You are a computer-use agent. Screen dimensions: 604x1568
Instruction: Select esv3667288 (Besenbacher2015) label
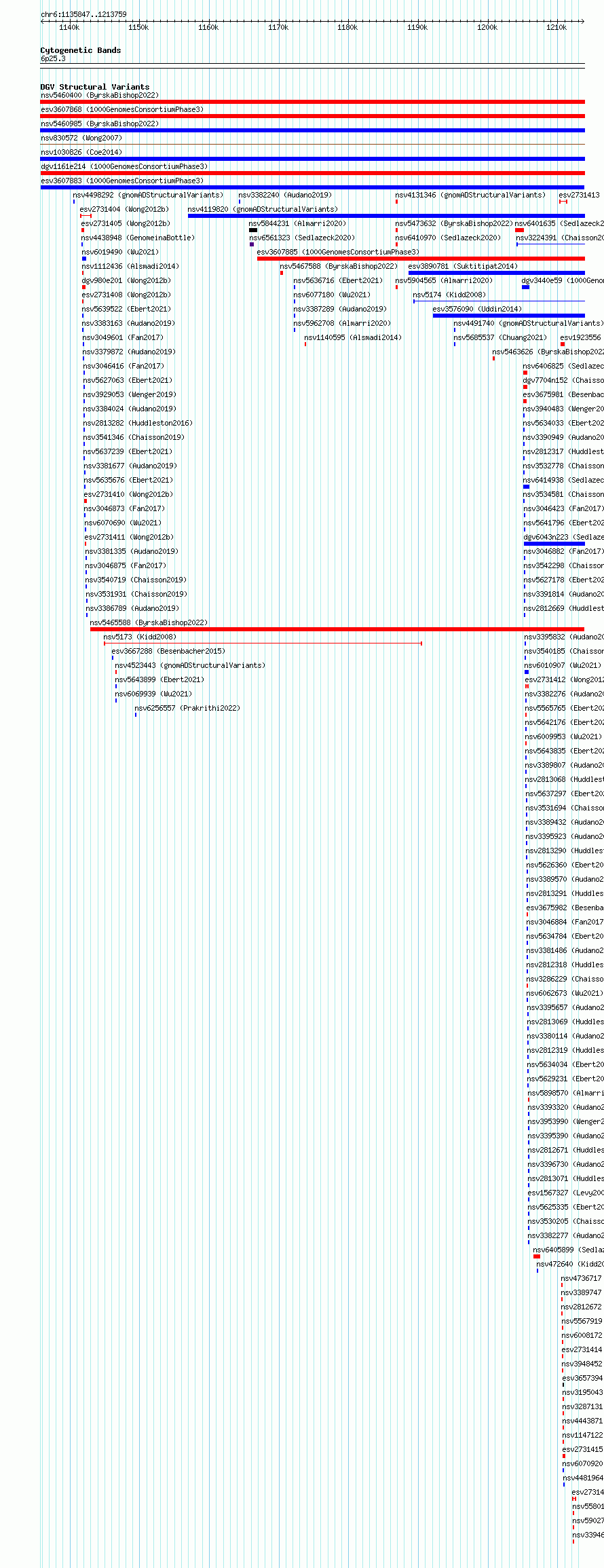[168, 651]
